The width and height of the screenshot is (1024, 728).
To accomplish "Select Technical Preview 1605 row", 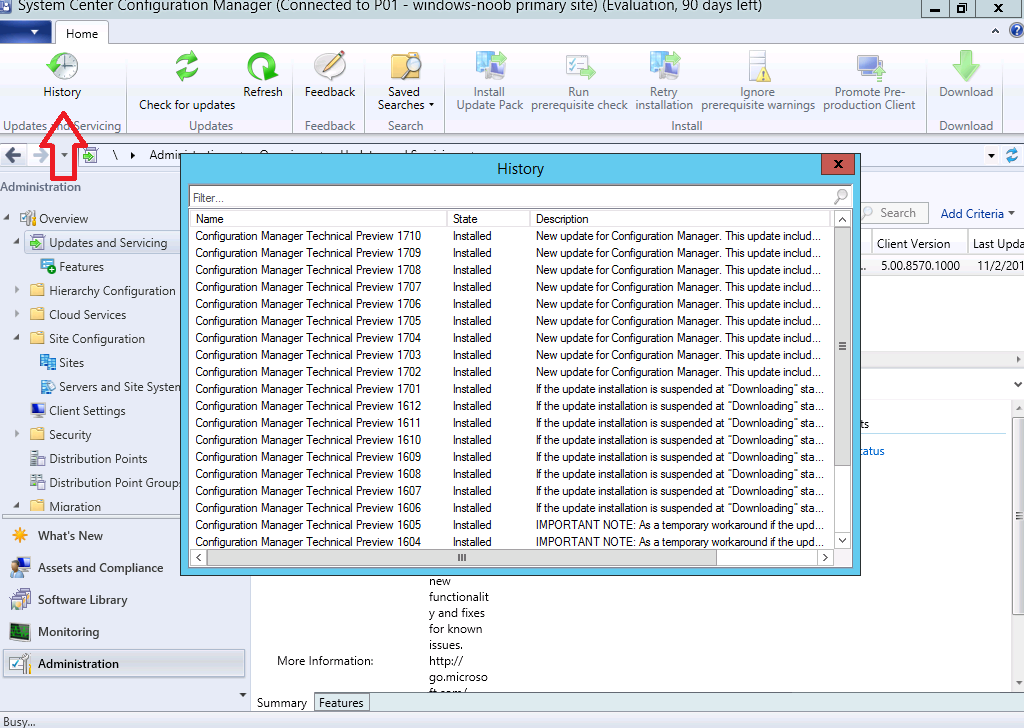I will click(511, 524).
